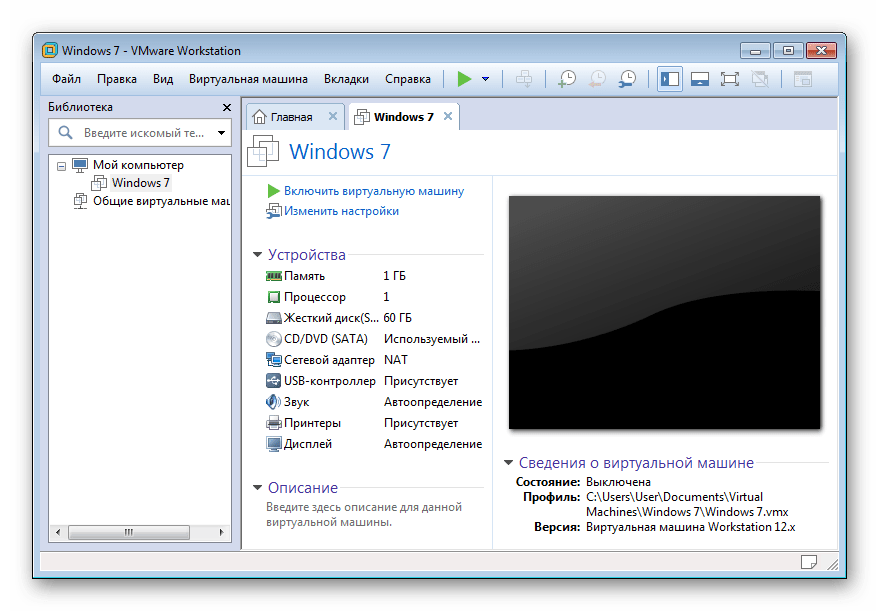Click the Звук speaker icon

tap(274, 402)
